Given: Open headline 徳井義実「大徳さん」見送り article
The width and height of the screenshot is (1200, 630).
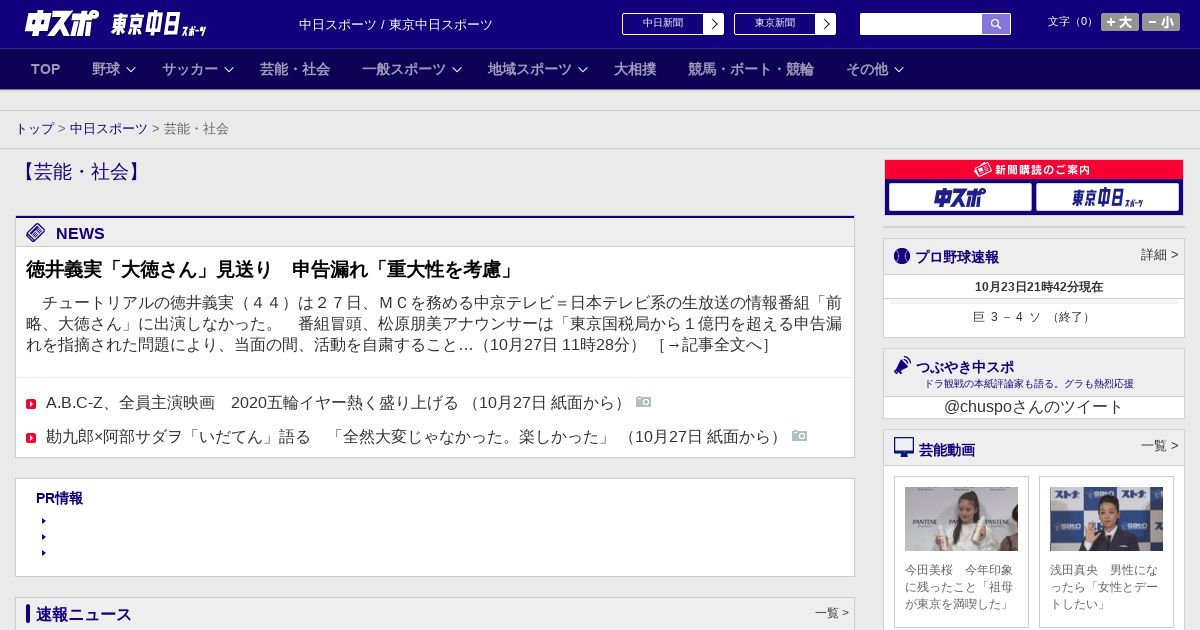Looking at the screenshot, I should [271, 270].
